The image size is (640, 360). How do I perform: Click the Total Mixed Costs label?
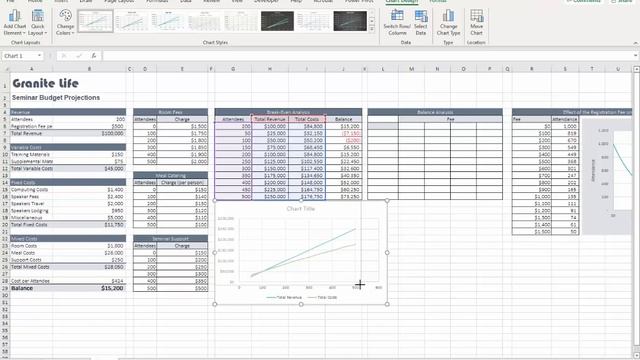[30, 267]
